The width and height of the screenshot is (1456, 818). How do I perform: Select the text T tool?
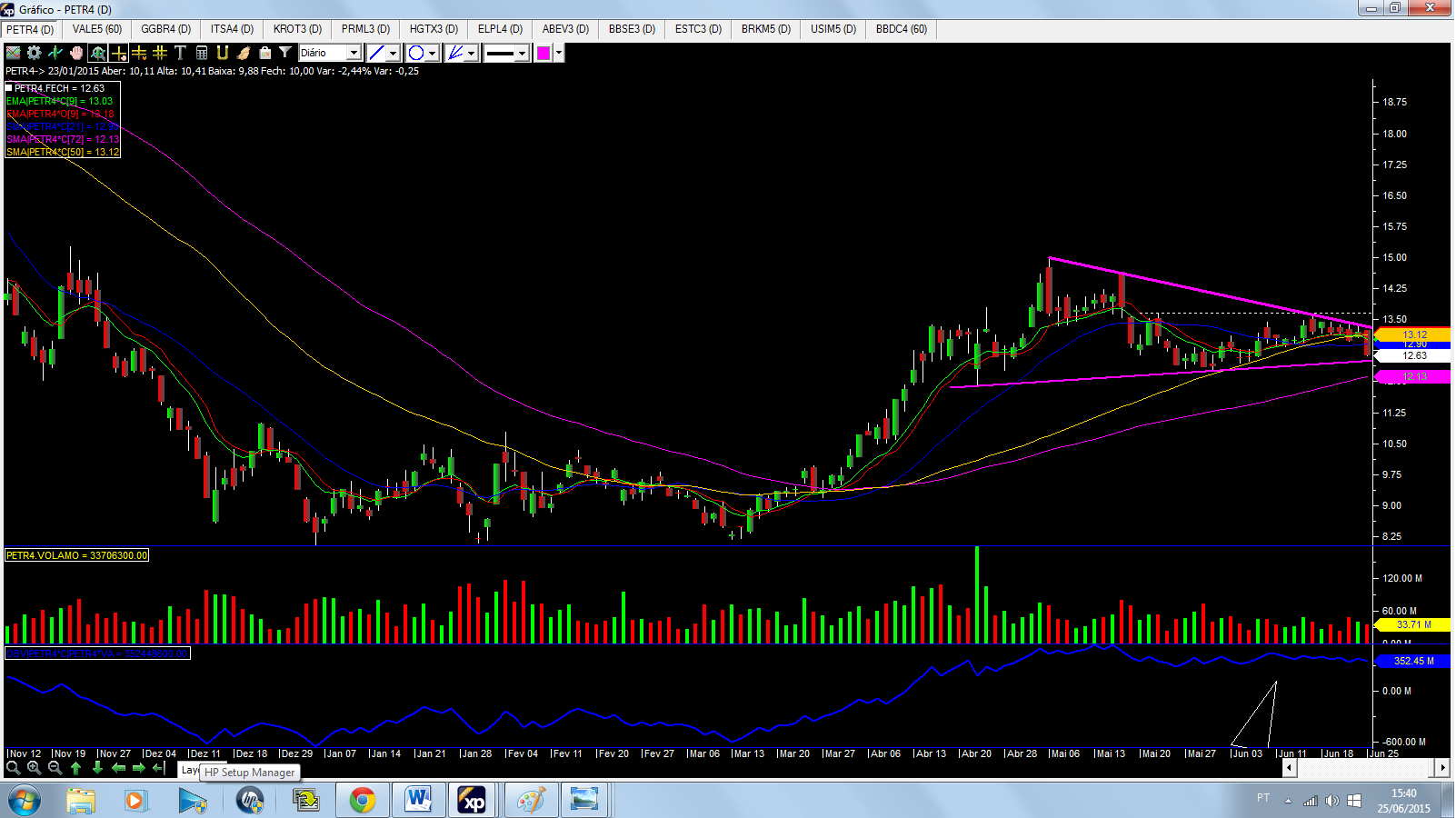pyautogui.click(x=180, y=53)
